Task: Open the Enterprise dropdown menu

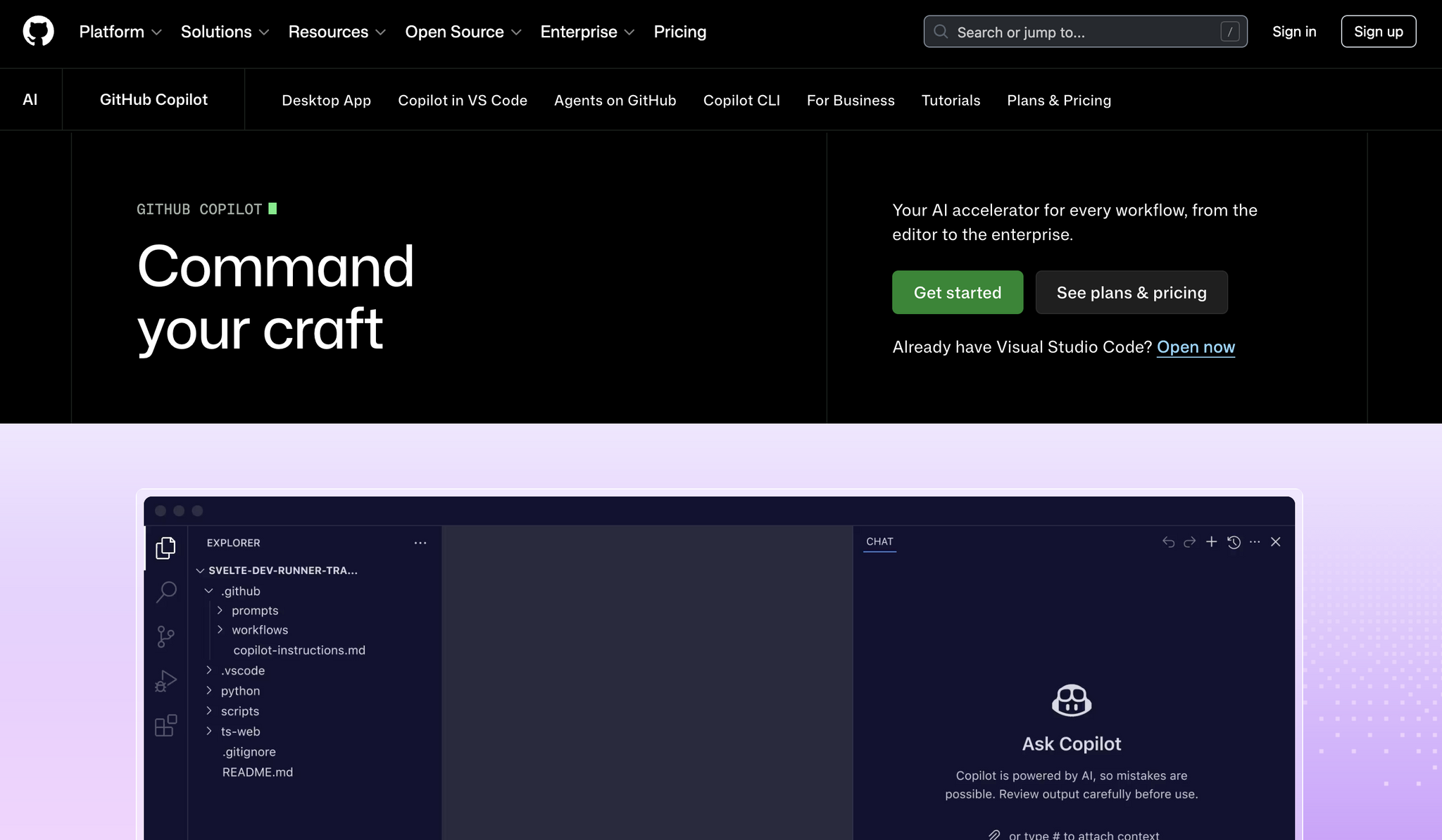Action: 587,32
